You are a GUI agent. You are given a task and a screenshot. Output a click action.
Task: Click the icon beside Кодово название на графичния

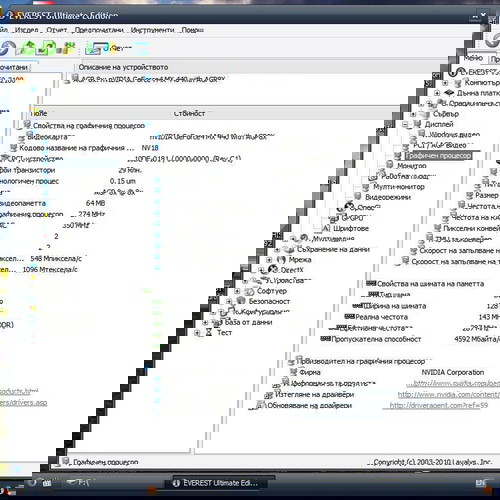point(13,147)
